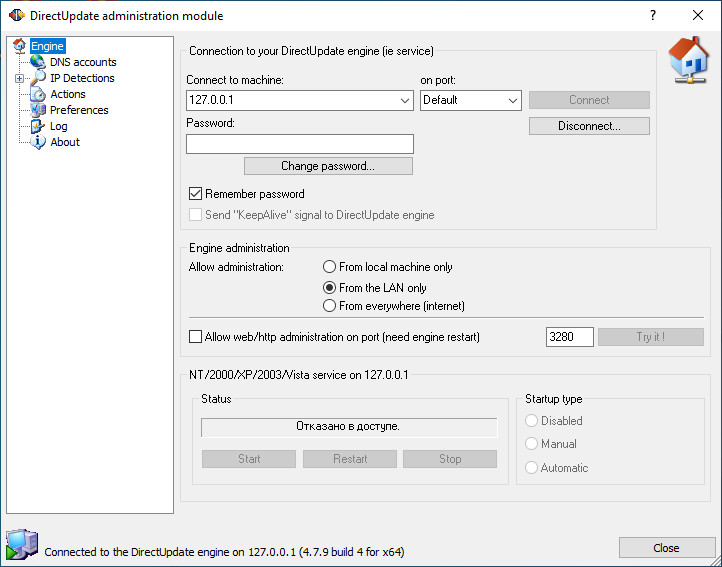Click the IP Detections magnifier icon

38,78
